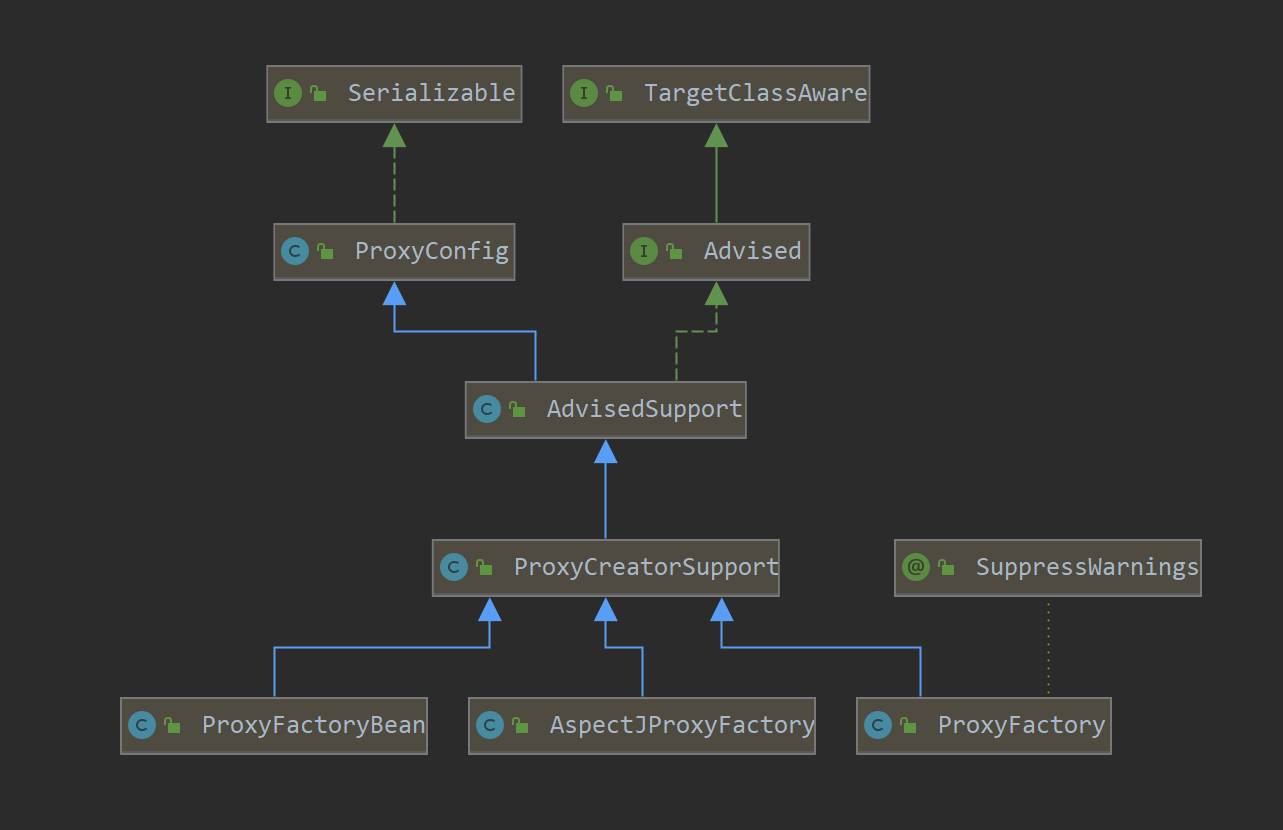Click the class icon on AspectJProxyFactory
This screenshot has height=830, width=1283.
pos(490,725)
